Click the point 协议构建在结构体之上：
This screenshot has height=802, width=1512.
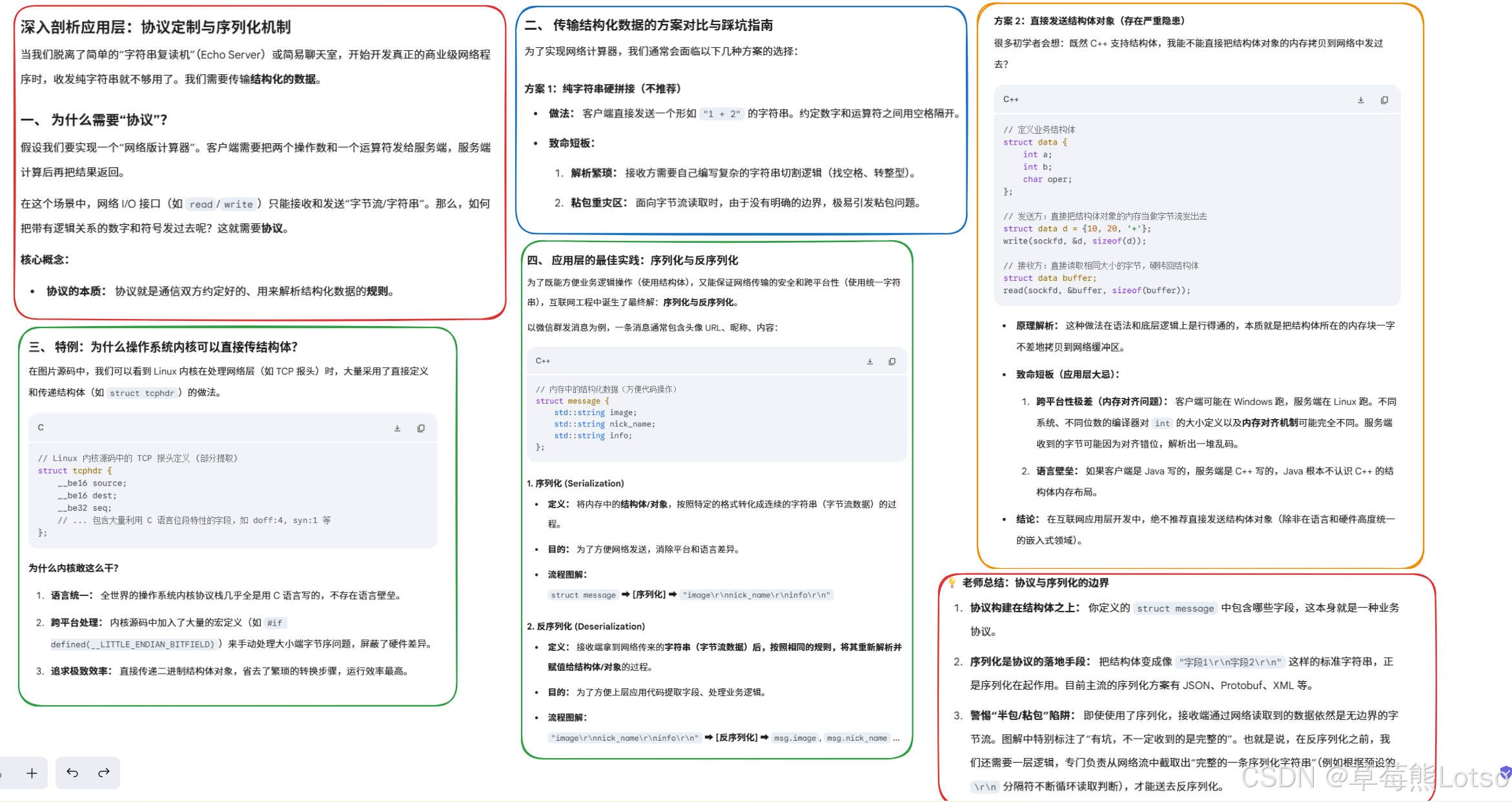[1025, 608]
